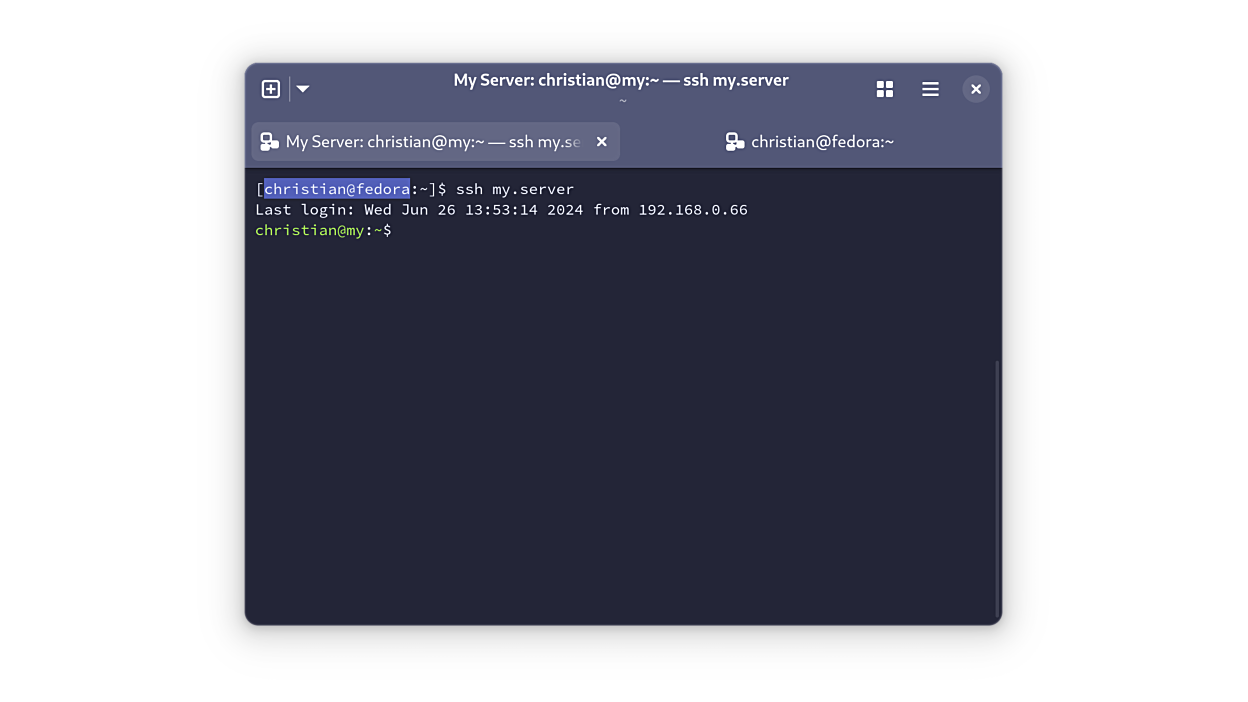The height and width of the screenshot is (702, 1248).
Task: Select the My Server ssh tab
Action: tap(432, 142)
